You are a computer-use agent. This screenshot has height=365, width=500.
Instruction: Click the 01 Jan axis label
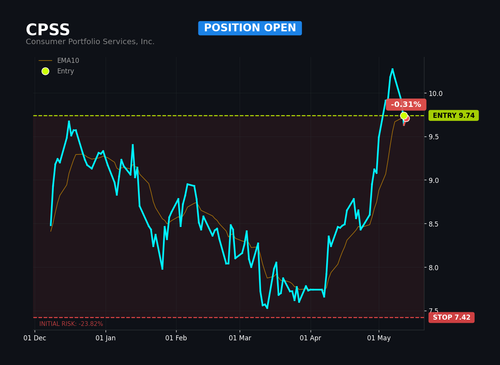(x=105, y=338)
